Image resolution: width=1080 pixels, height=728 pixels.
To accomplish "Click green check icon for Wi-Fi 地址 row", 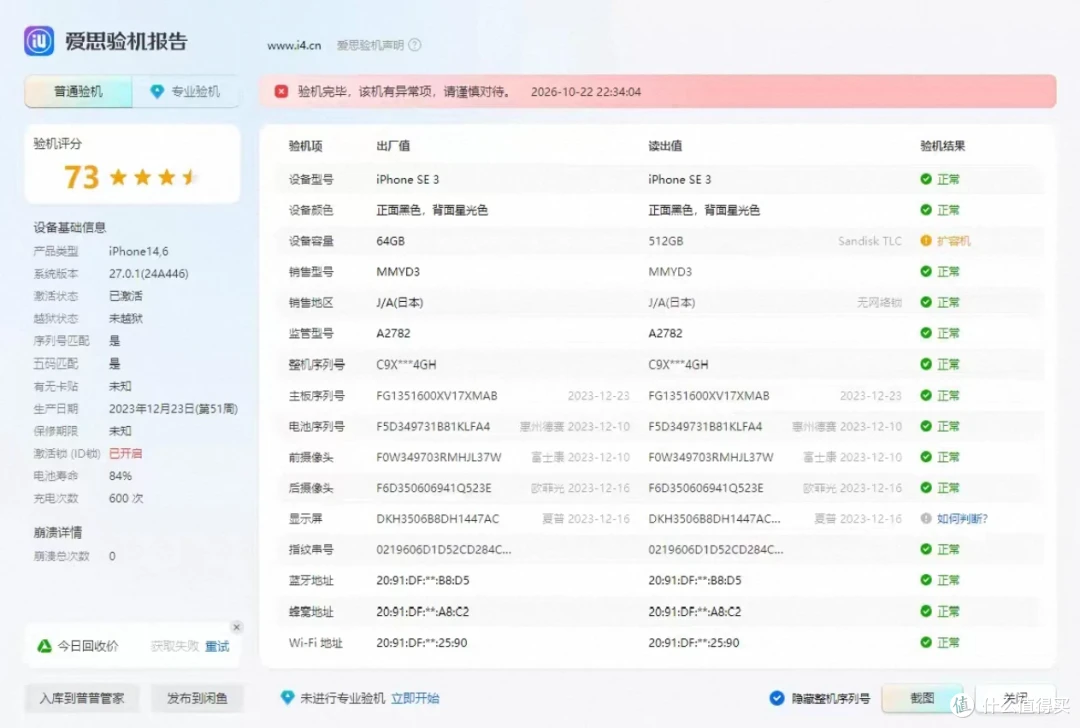I will coord(926,643).
